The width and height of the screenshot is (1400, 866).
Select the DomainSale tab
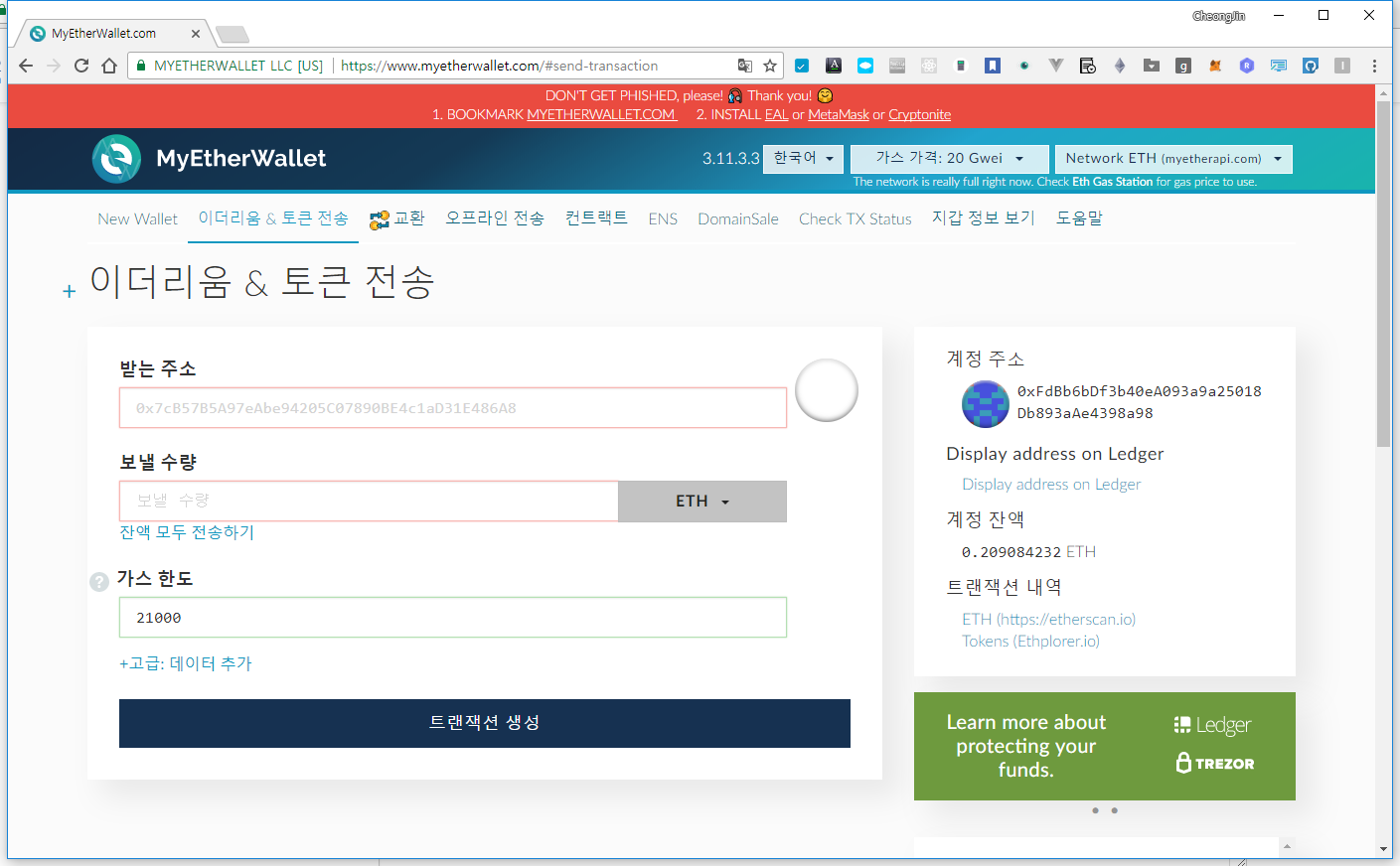pyautogui.click(x=738, y=218)
